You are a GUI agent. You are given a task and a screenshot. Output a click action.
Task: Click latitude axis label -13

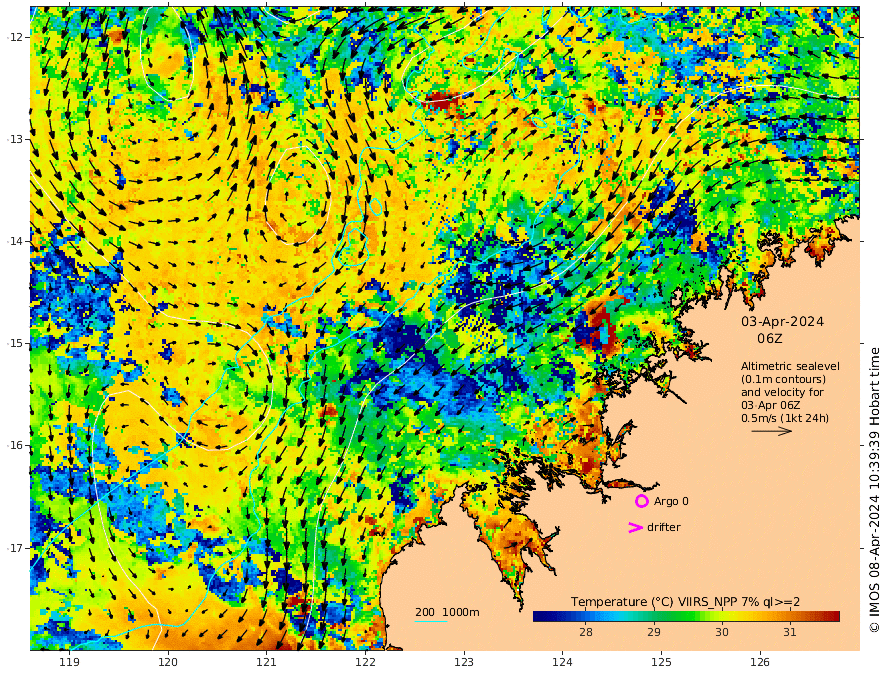(13, 139)
